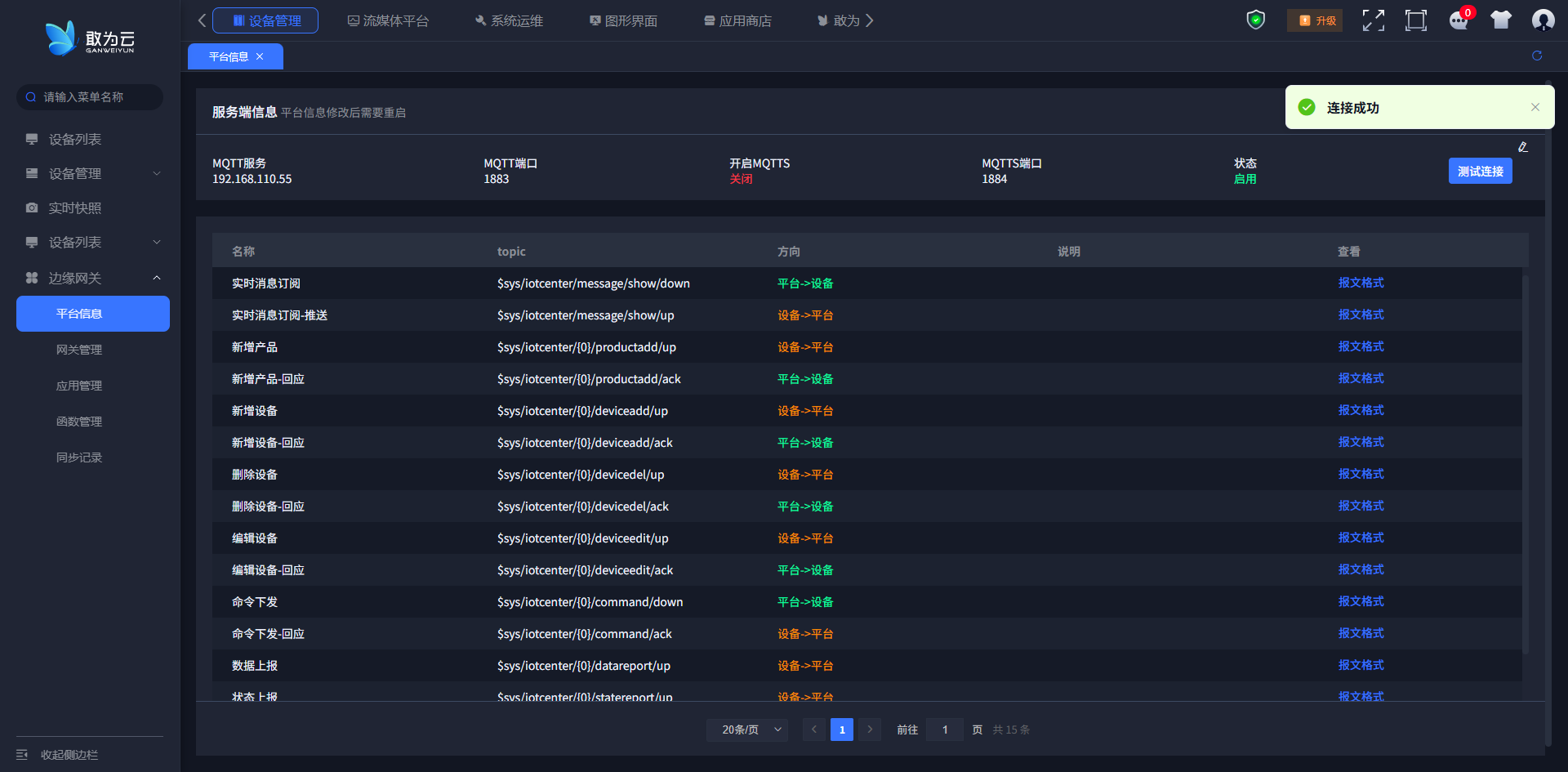This screenshot has width=1568, height=772.
Task: Switch to the 流媒体平台 top menu
Action: point(388,20)
